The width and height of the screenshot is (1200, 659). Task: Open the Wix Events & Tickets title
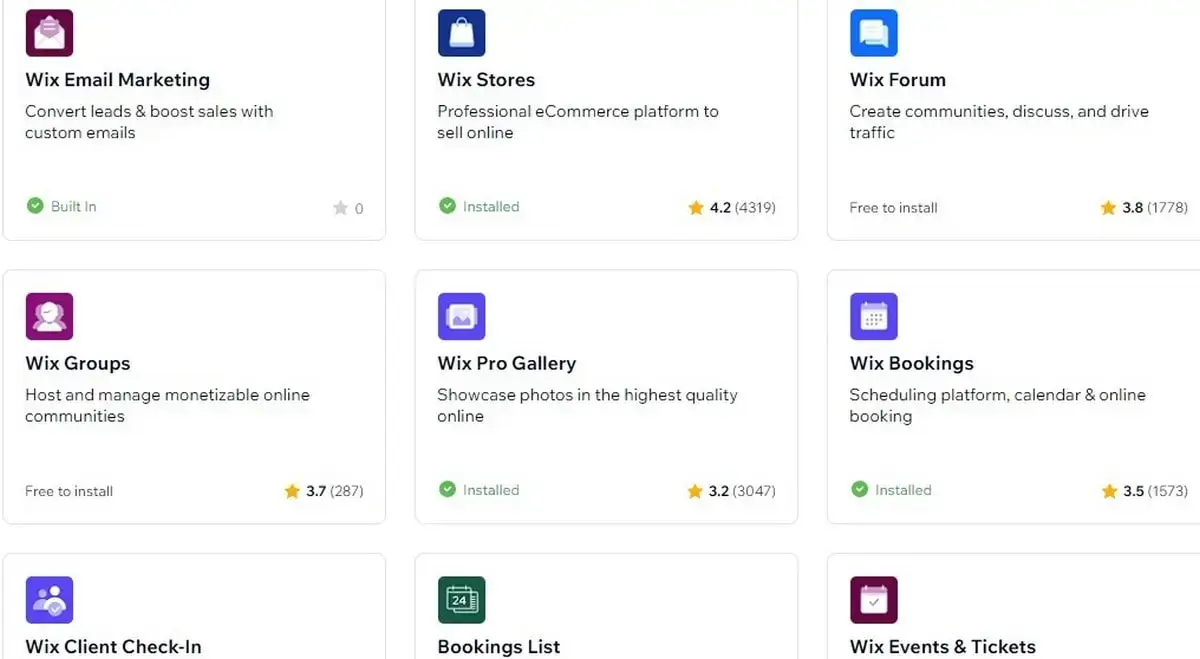pos(942,647)
